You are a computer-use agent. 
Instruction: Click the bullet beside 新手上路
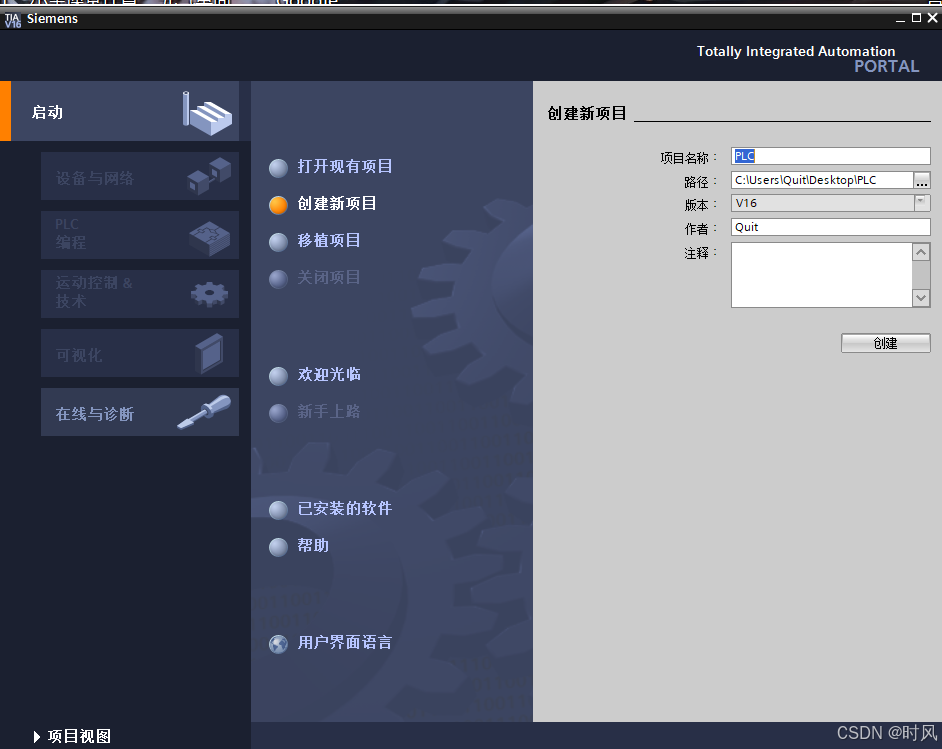pyautogui.click(x=278, y=413)
